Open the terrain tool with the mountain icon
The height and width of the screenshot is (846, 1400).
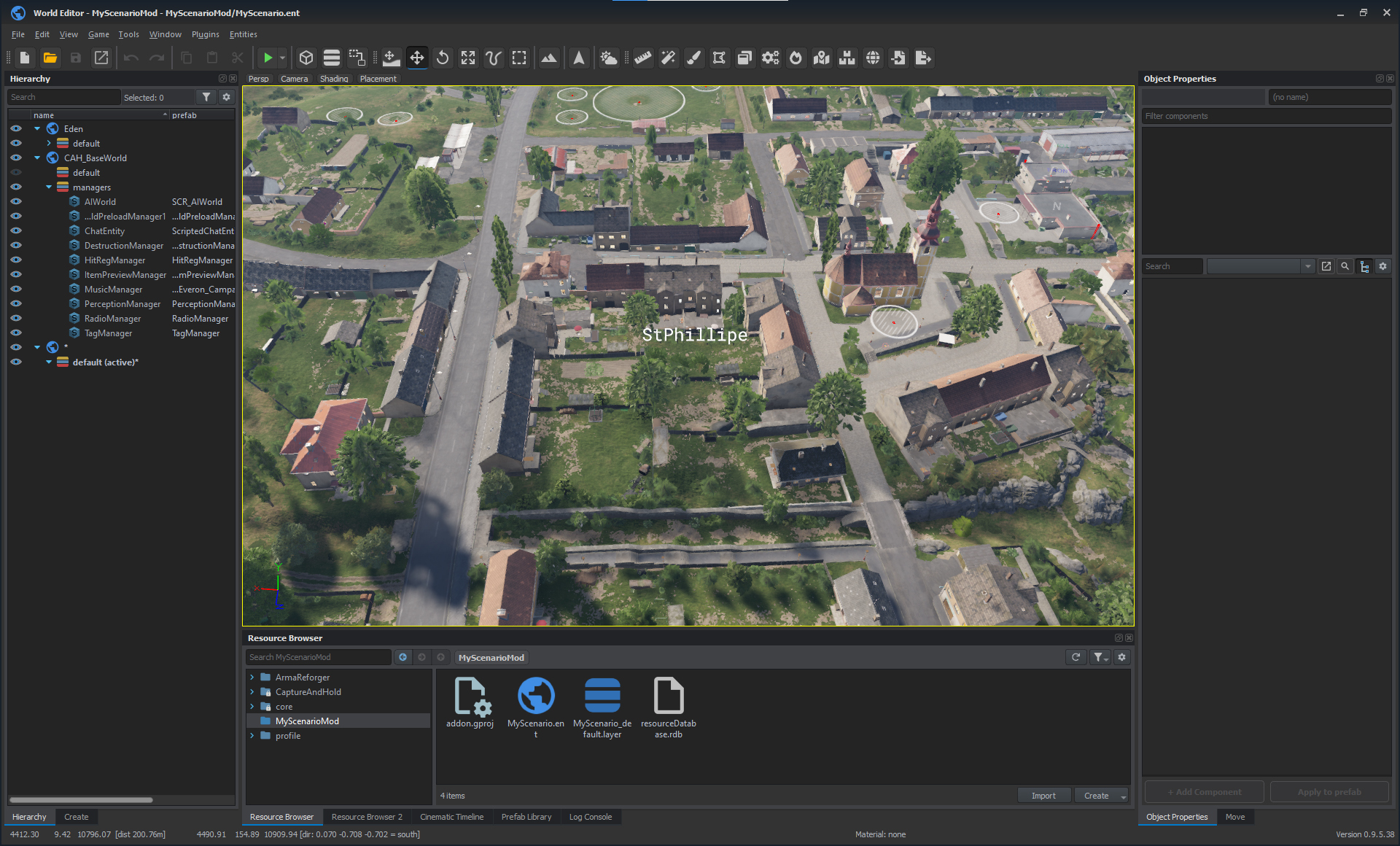point(549,58)
